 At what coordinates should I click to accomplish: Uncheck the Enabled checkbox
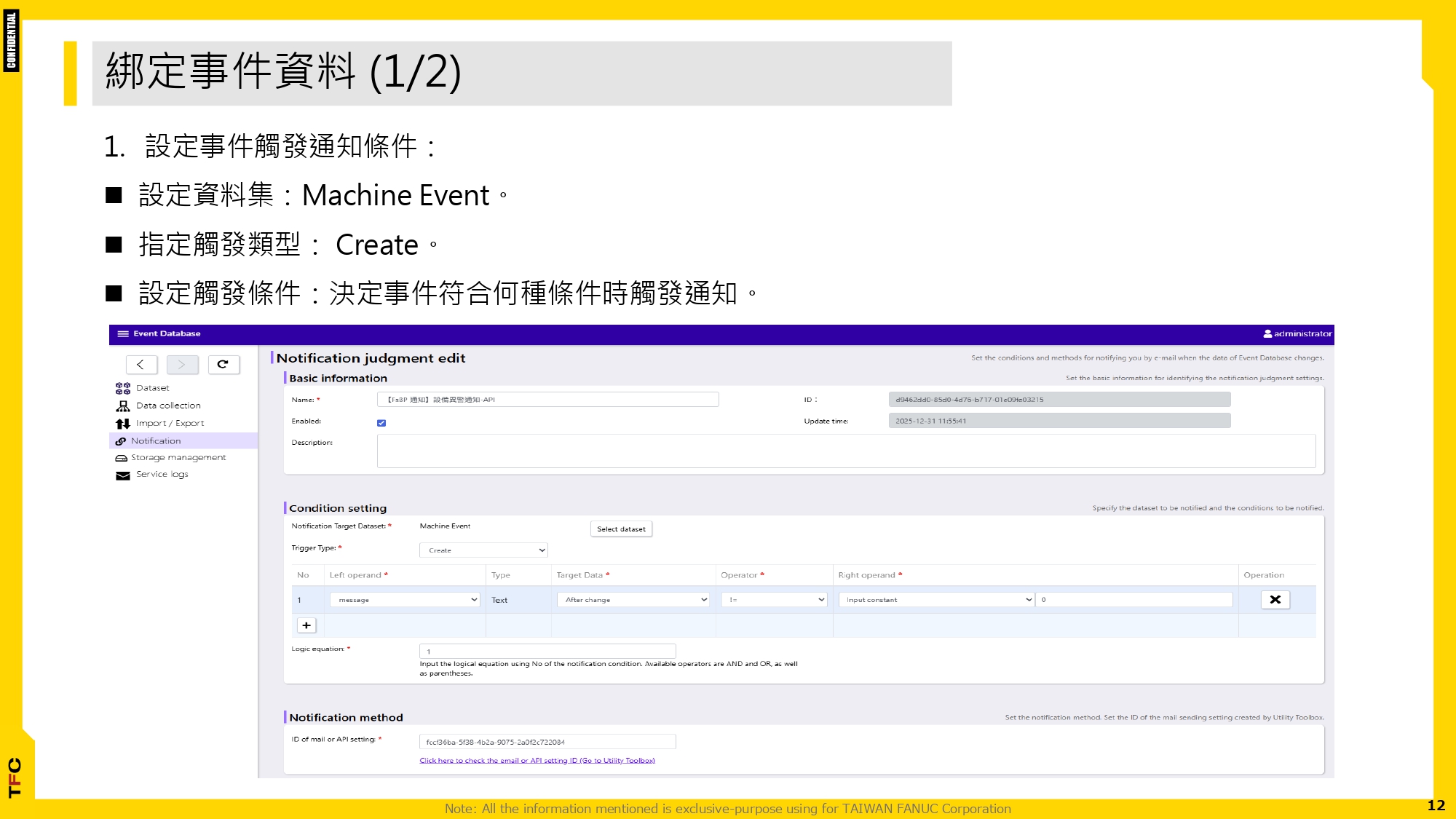382,422
